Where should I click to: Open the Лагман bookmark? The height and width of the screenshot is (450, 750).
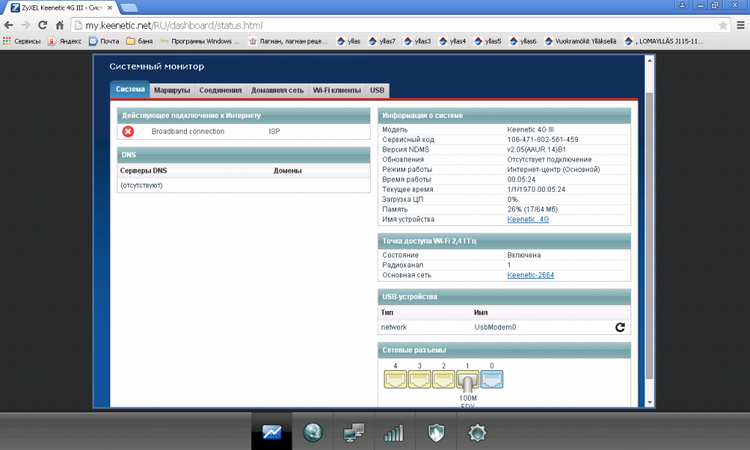click(x=287, y=41)
